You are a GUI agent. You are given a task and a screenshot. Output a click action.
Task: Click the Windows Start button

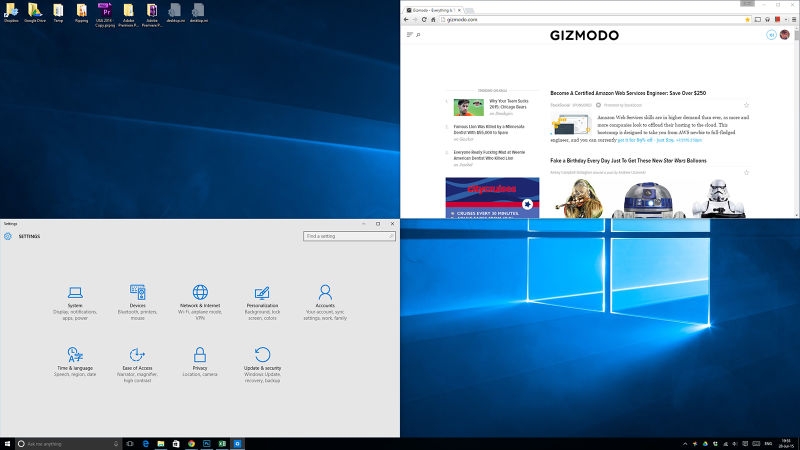[7, 444]
